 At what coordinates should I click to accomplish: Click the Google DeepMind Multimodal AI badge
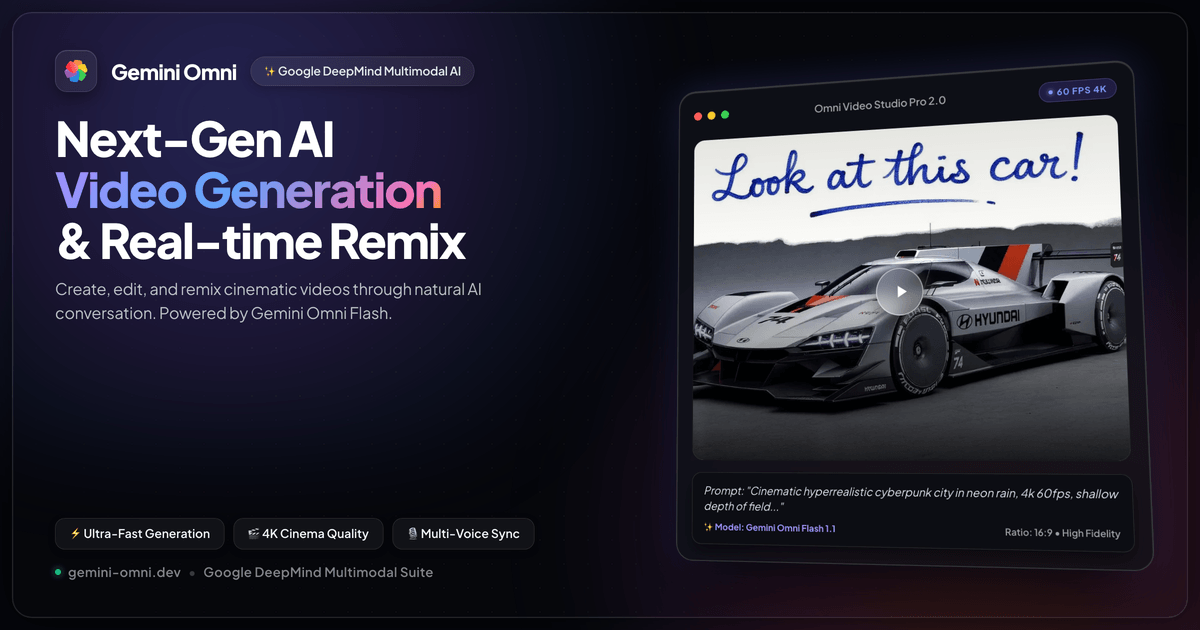point(362,71)
